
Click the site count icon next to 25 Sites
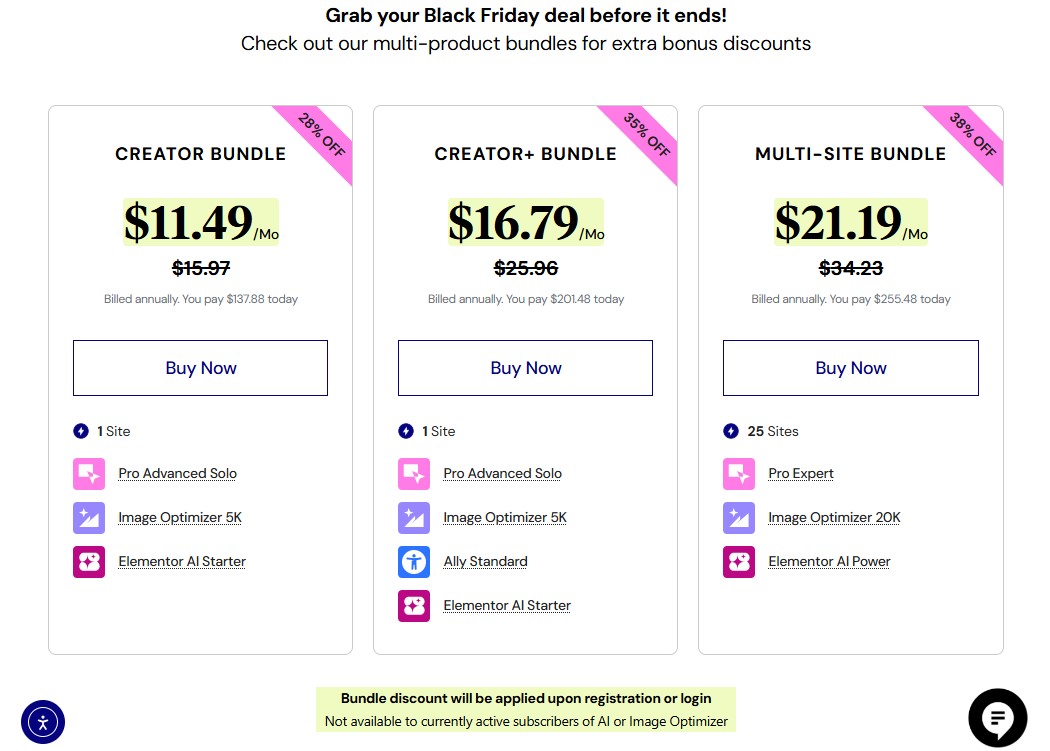731,431
